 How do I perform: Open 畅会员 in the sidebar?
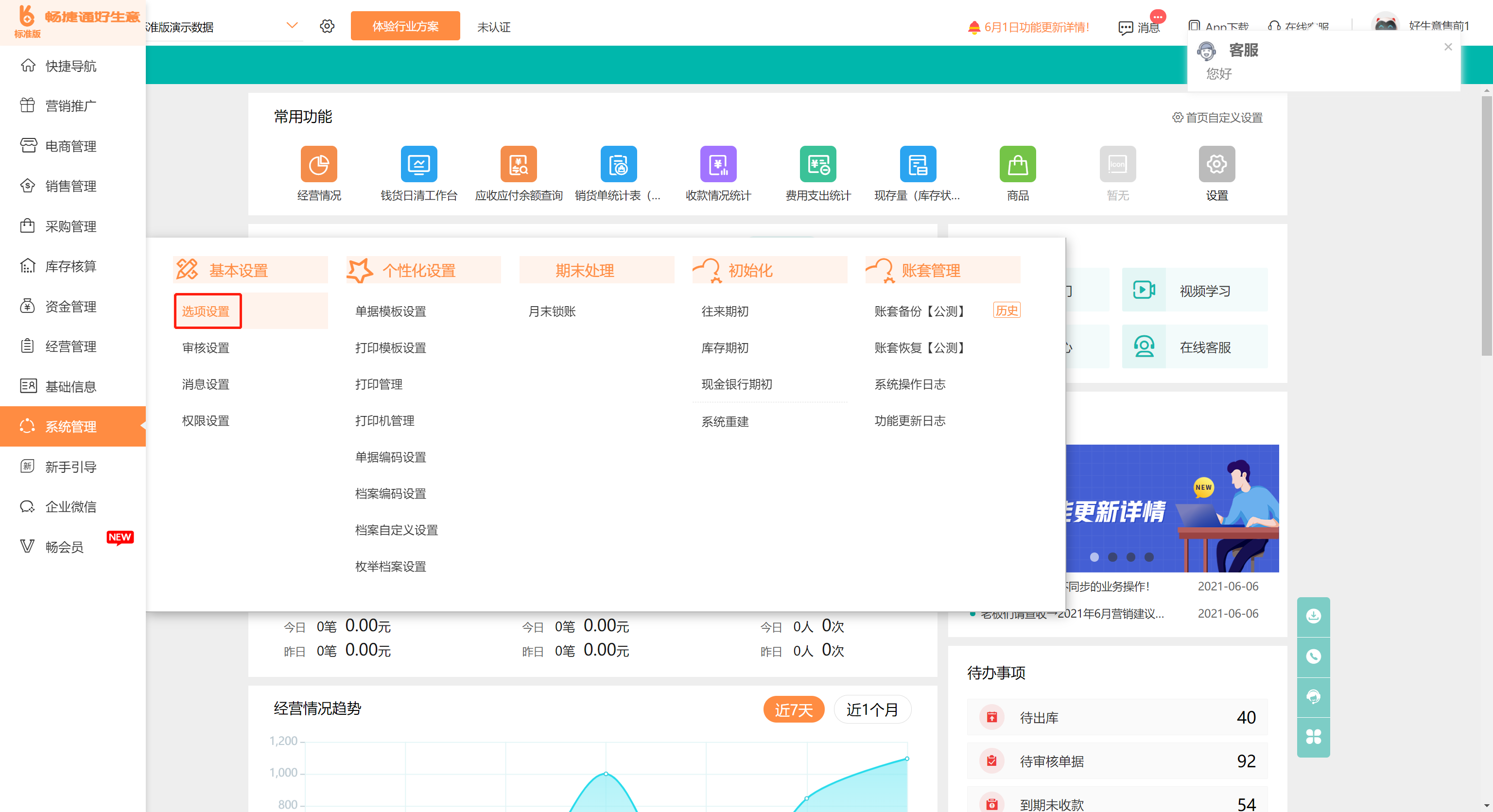[72, 547]
